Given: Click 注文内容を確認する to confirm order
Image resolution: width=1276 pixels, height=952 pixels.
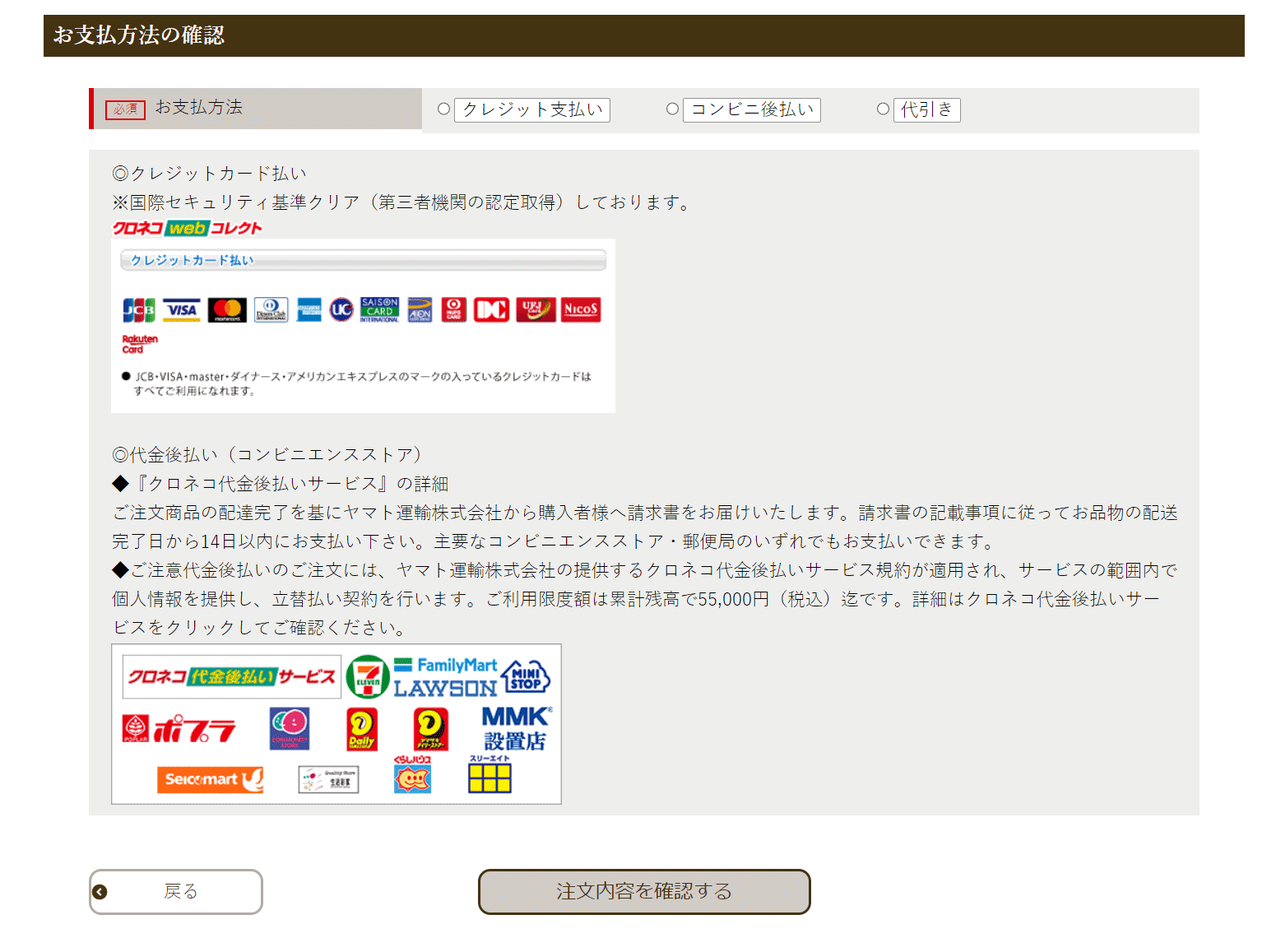Looking at the screenshot, I should [x=644, y=891].
